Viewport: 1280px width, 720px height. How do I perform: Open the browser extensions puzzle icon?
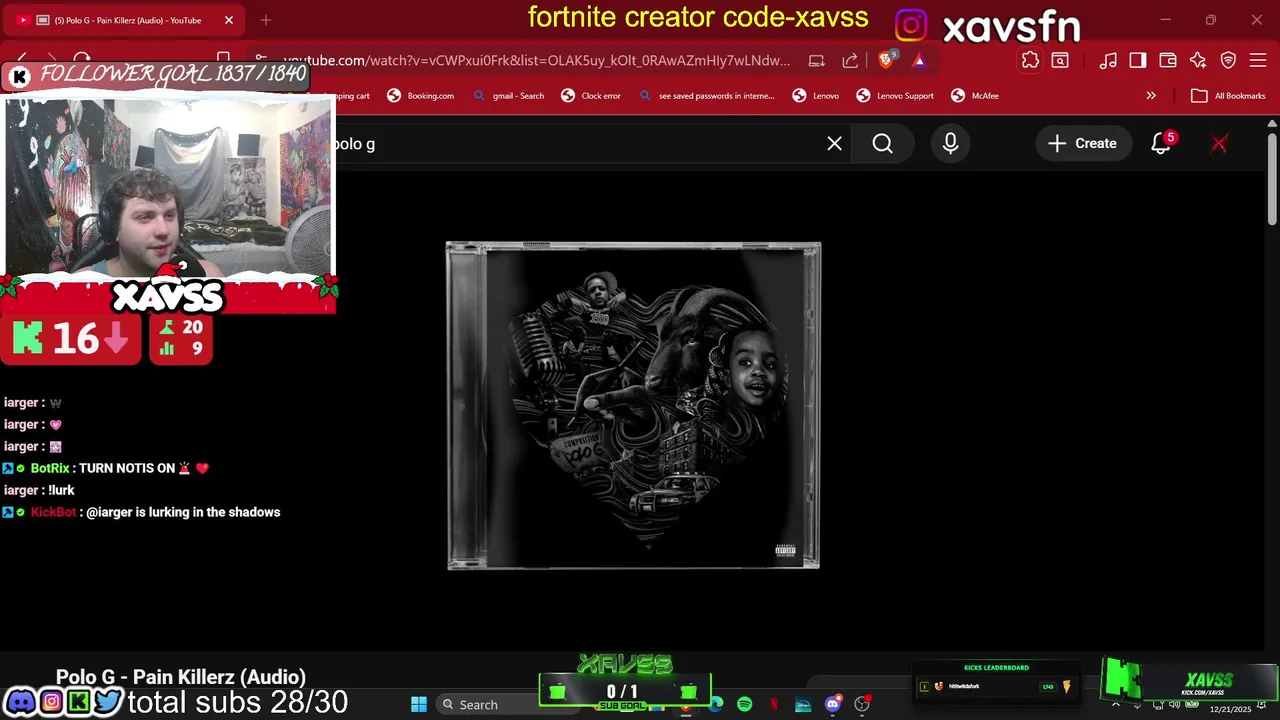pos(1030,61)
